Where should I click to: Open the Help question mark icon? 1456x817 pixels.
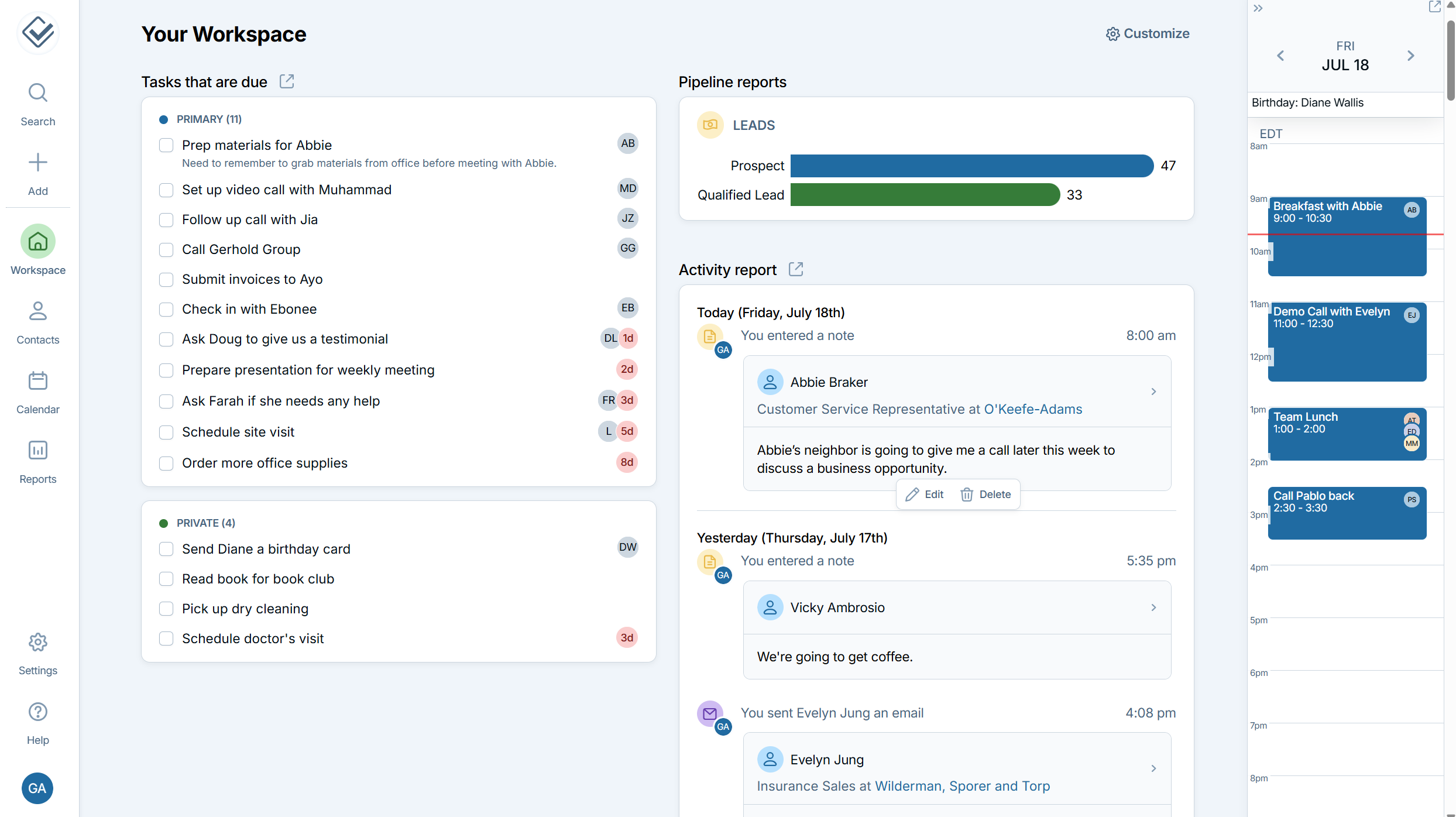click(37, 712)
